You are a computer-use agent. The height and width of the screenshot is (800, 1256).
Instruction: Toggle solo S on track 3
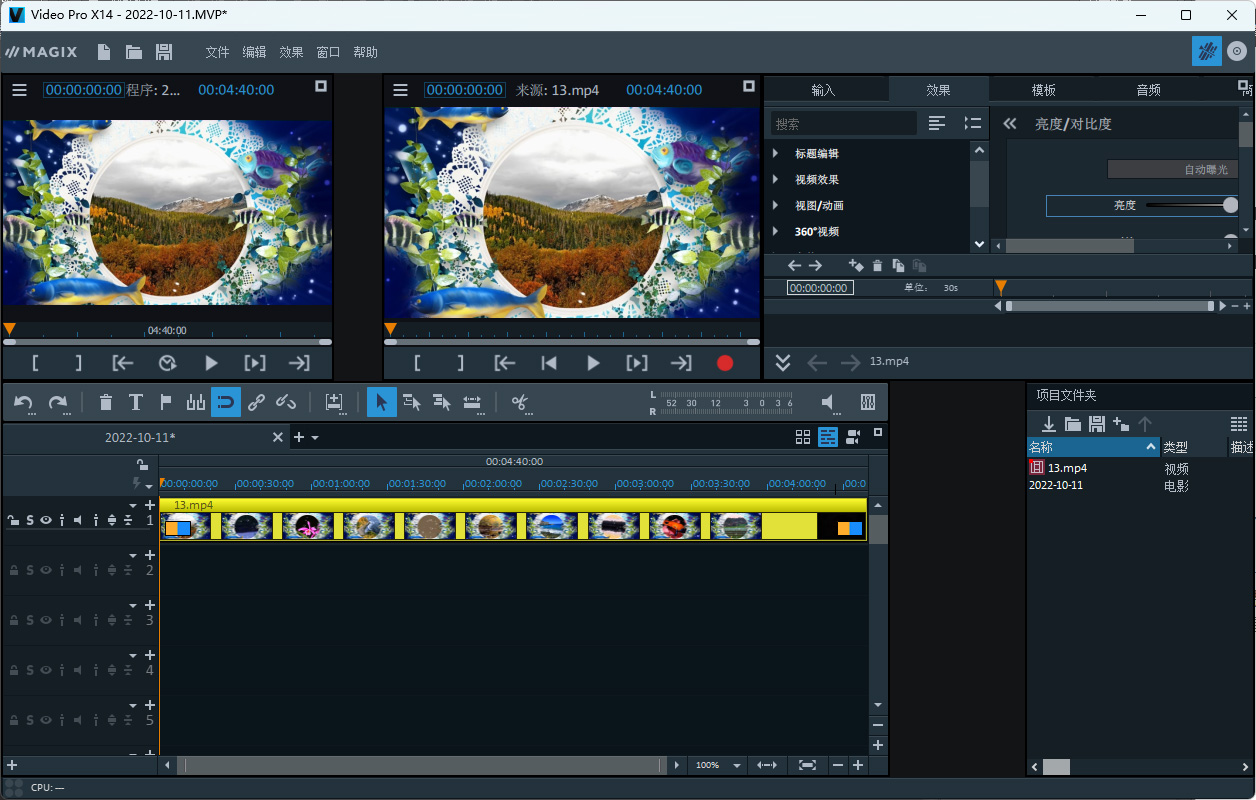pos(30,620)
